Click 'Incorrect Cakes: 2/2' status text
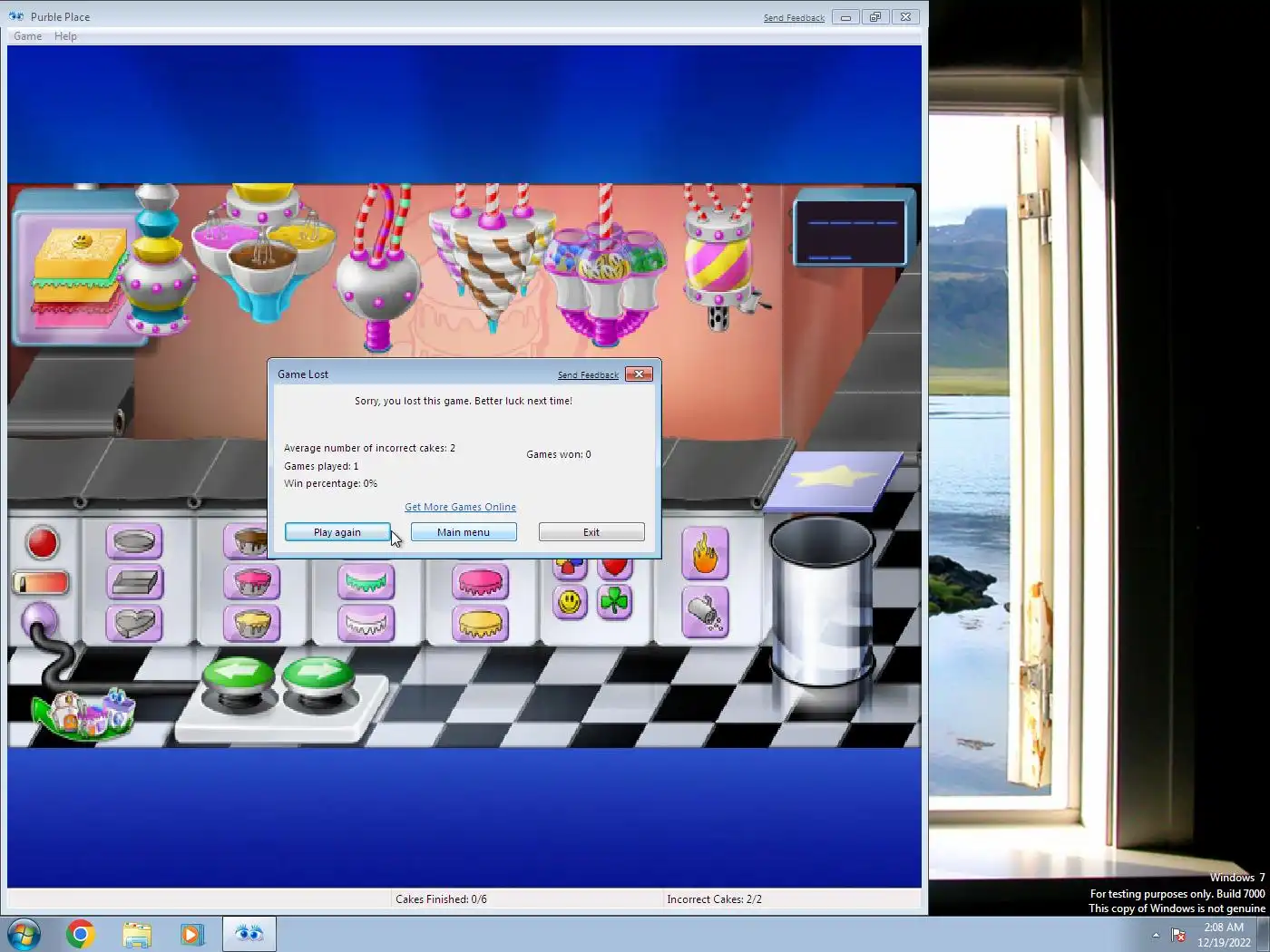 click(714, 899)
